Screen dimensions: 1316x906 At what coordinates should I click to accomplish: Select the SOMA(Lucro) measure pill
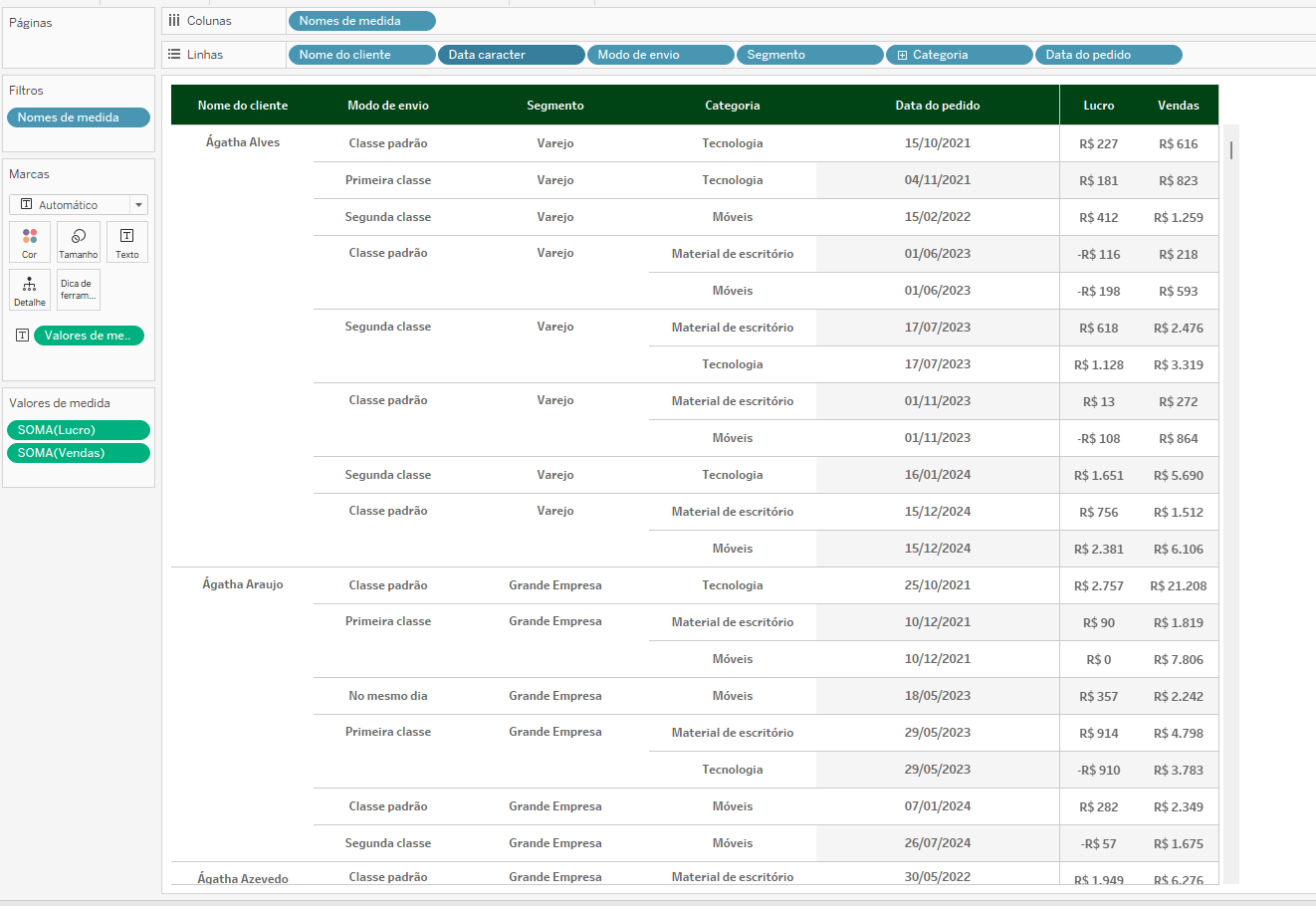78,430
